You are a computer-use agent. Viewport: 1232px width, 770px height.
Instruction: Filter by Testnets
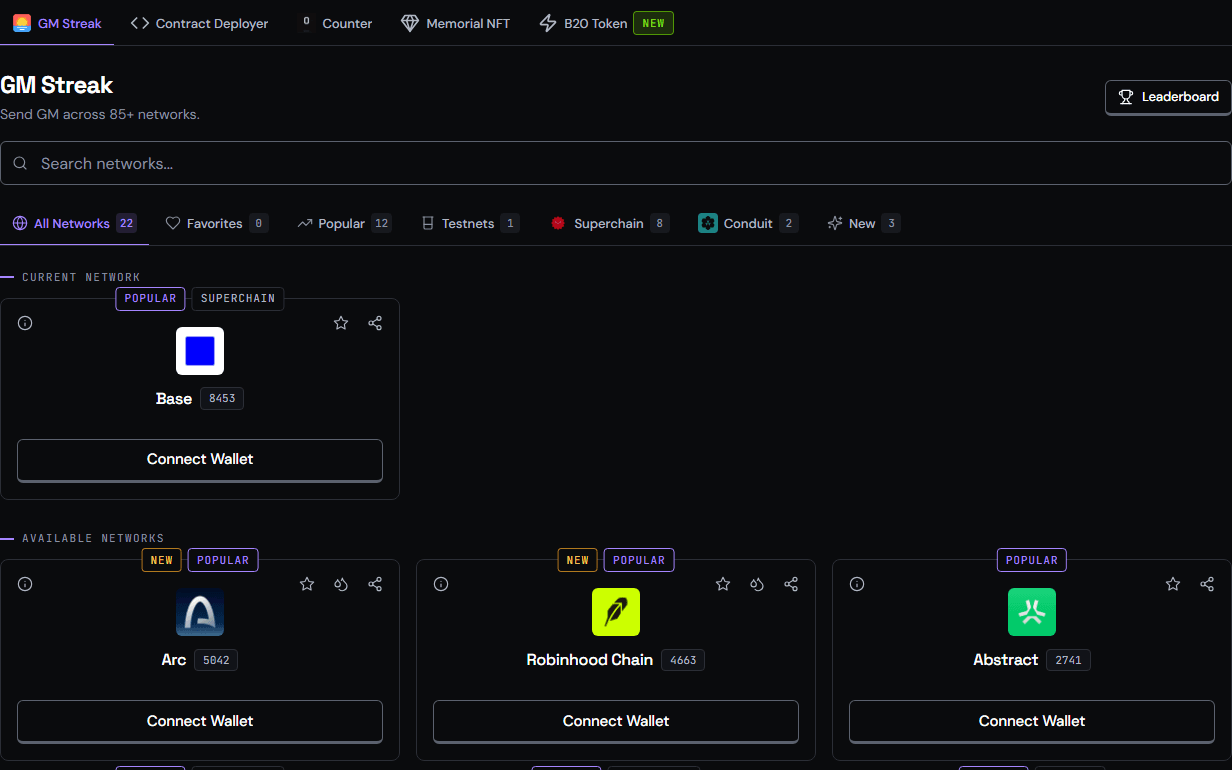470,223
